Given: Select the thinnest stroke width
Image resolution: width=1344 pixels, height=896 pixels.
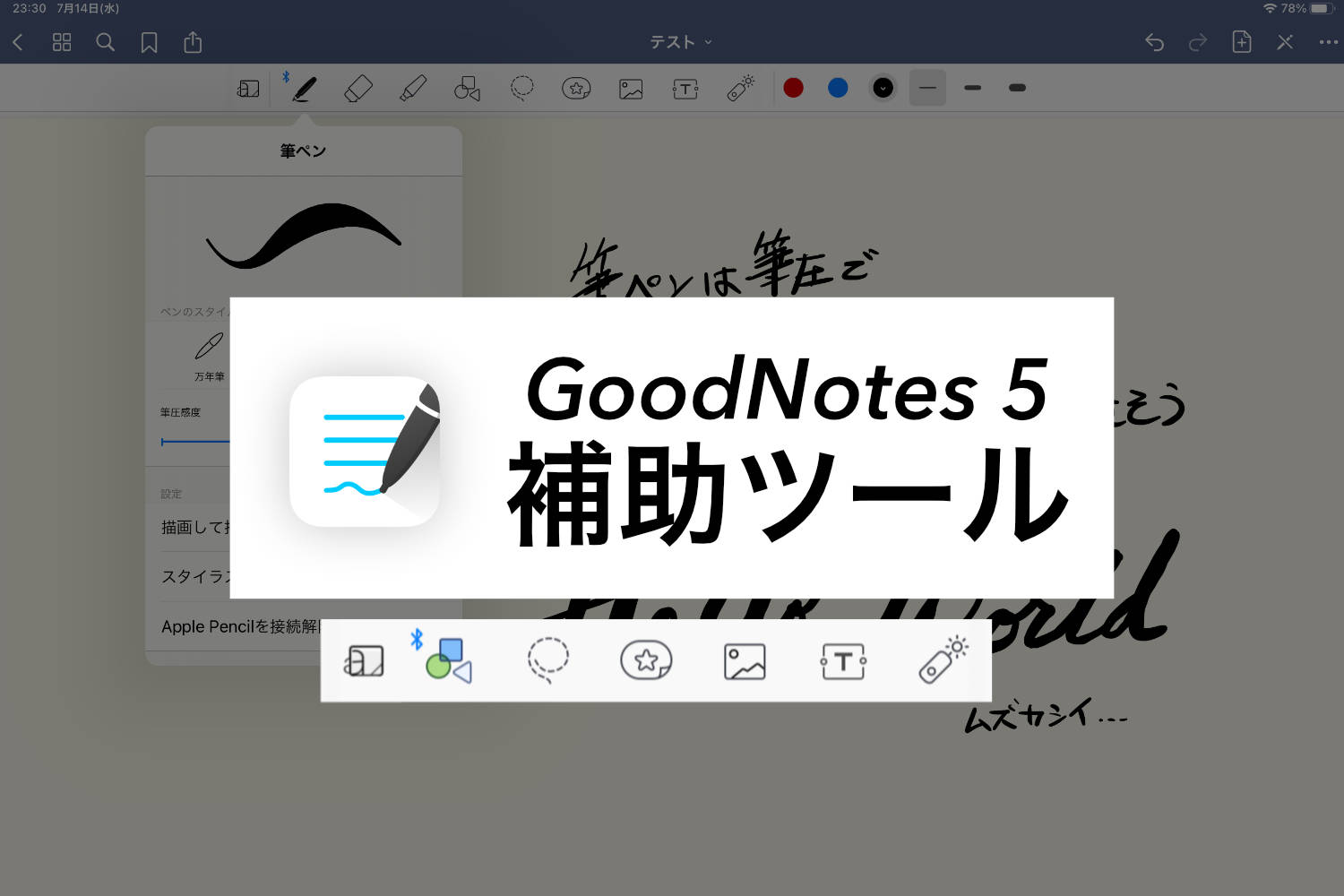Looking at the screenshot, I should (927, 88).
